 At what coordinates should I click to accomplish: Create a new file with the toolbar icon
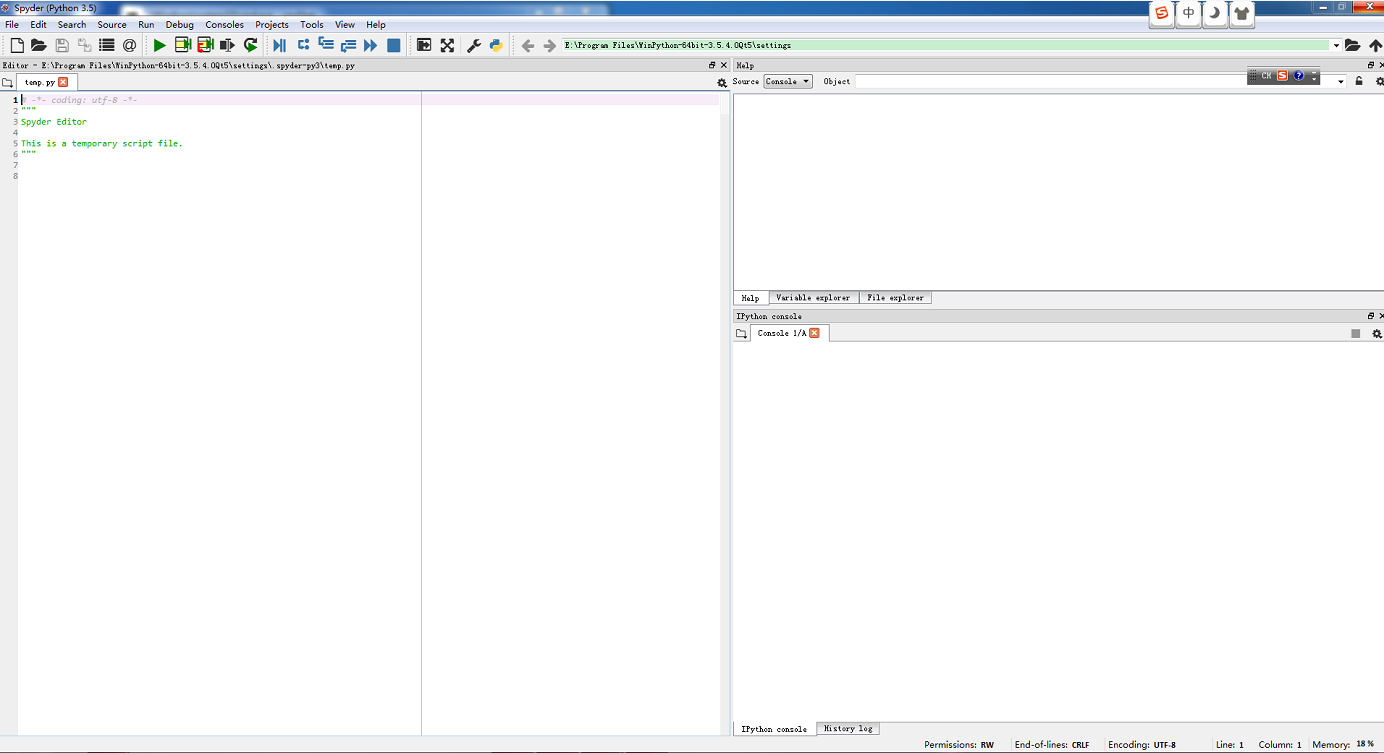15,45
